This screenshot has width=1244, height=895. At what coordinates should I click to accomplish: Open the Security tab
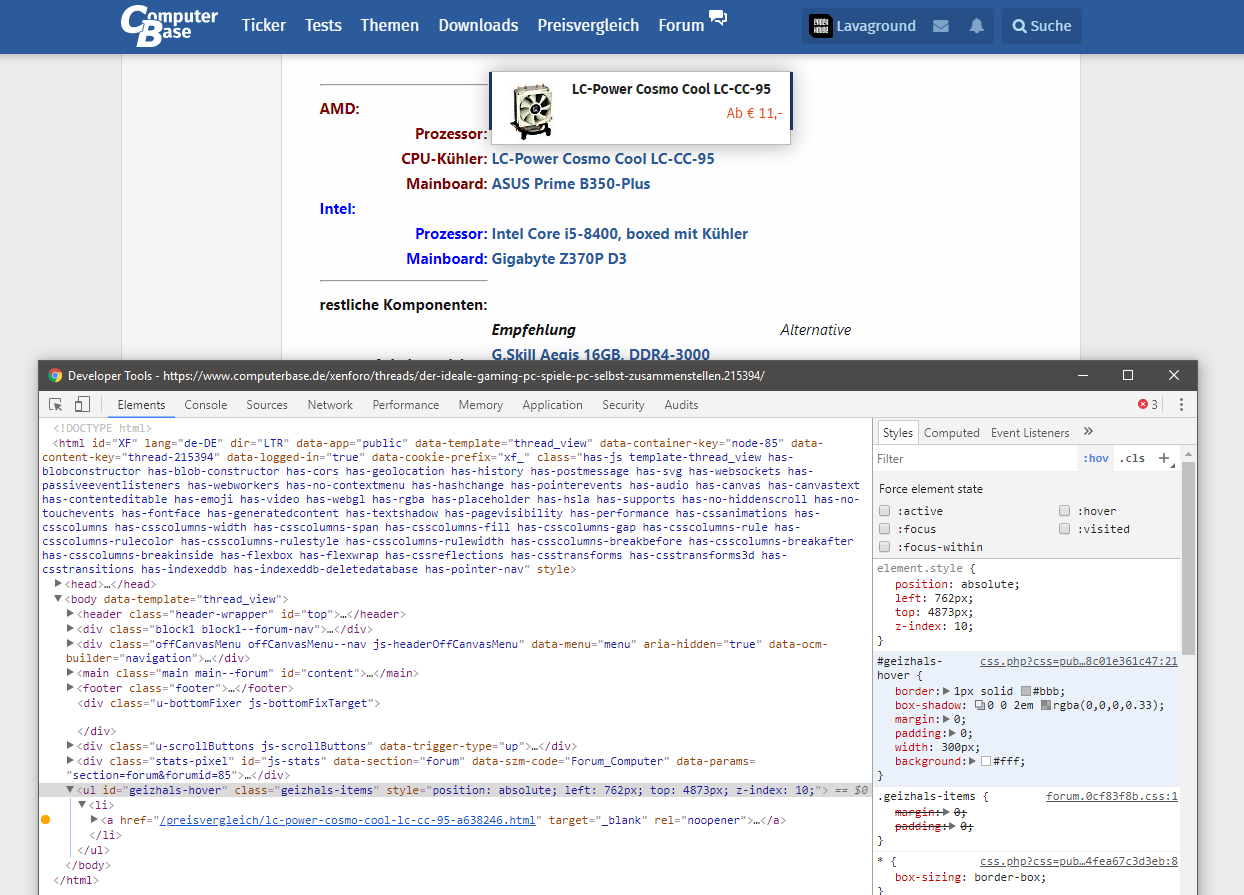tap(623, 405)
